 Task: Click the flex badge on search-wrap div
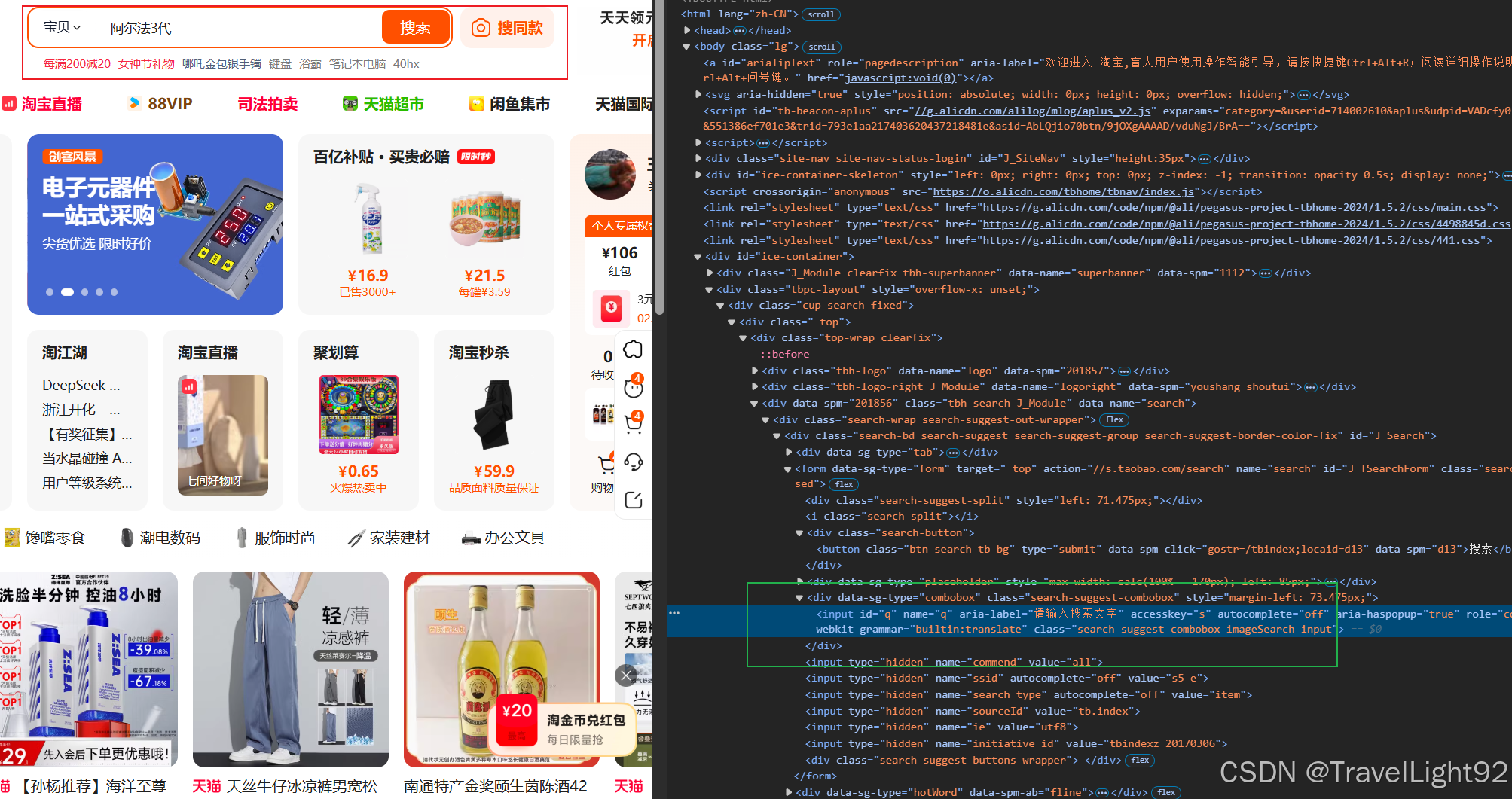pos(1115,420)
